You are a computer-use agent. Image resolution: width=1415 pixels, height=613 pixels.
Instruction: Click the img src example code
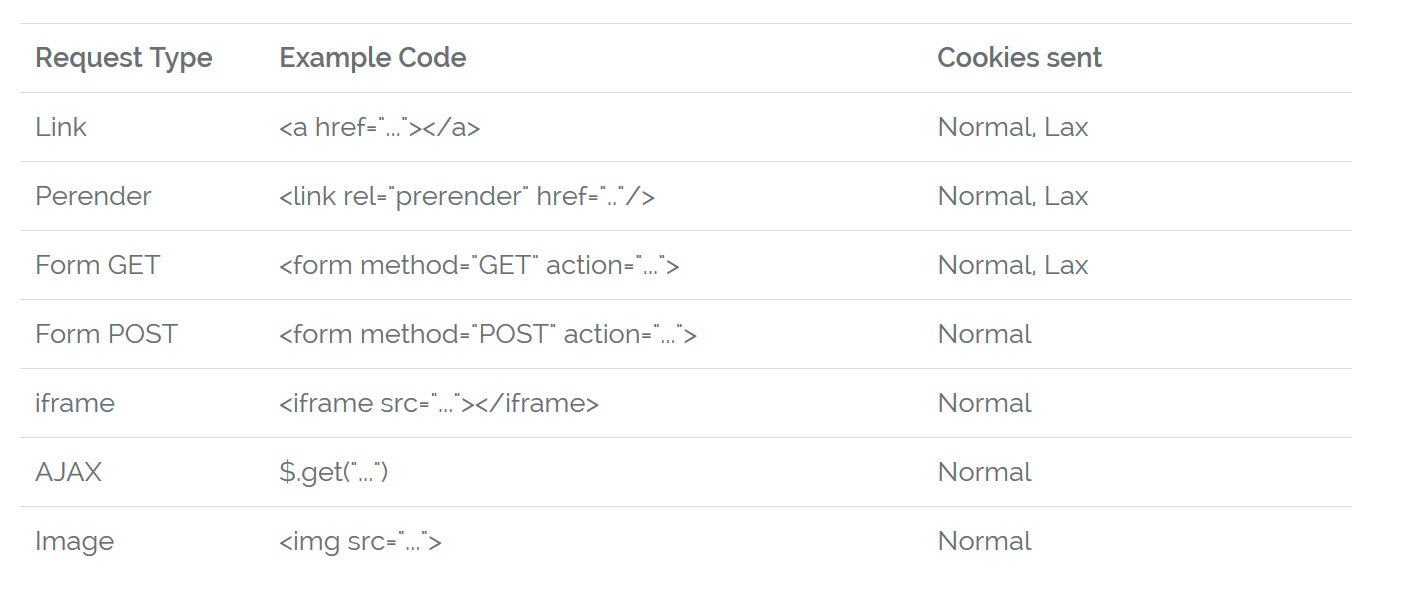tap(361, 541)
